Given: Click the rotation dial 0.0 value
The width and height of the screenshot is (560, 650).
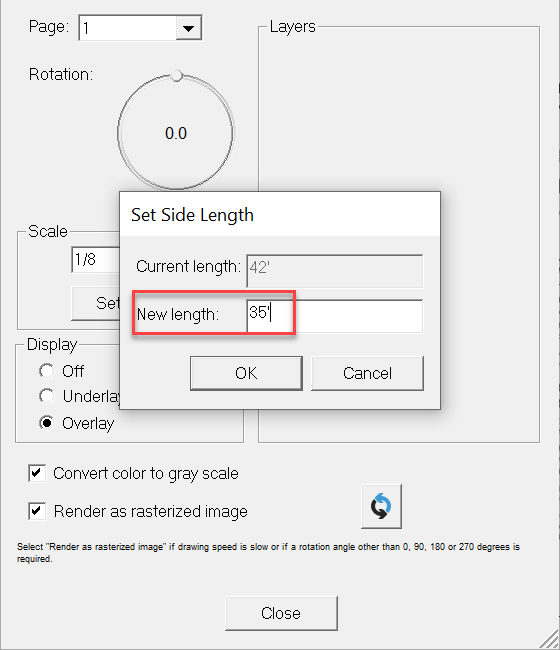Looking at the screenshot, I should [176, 133].
